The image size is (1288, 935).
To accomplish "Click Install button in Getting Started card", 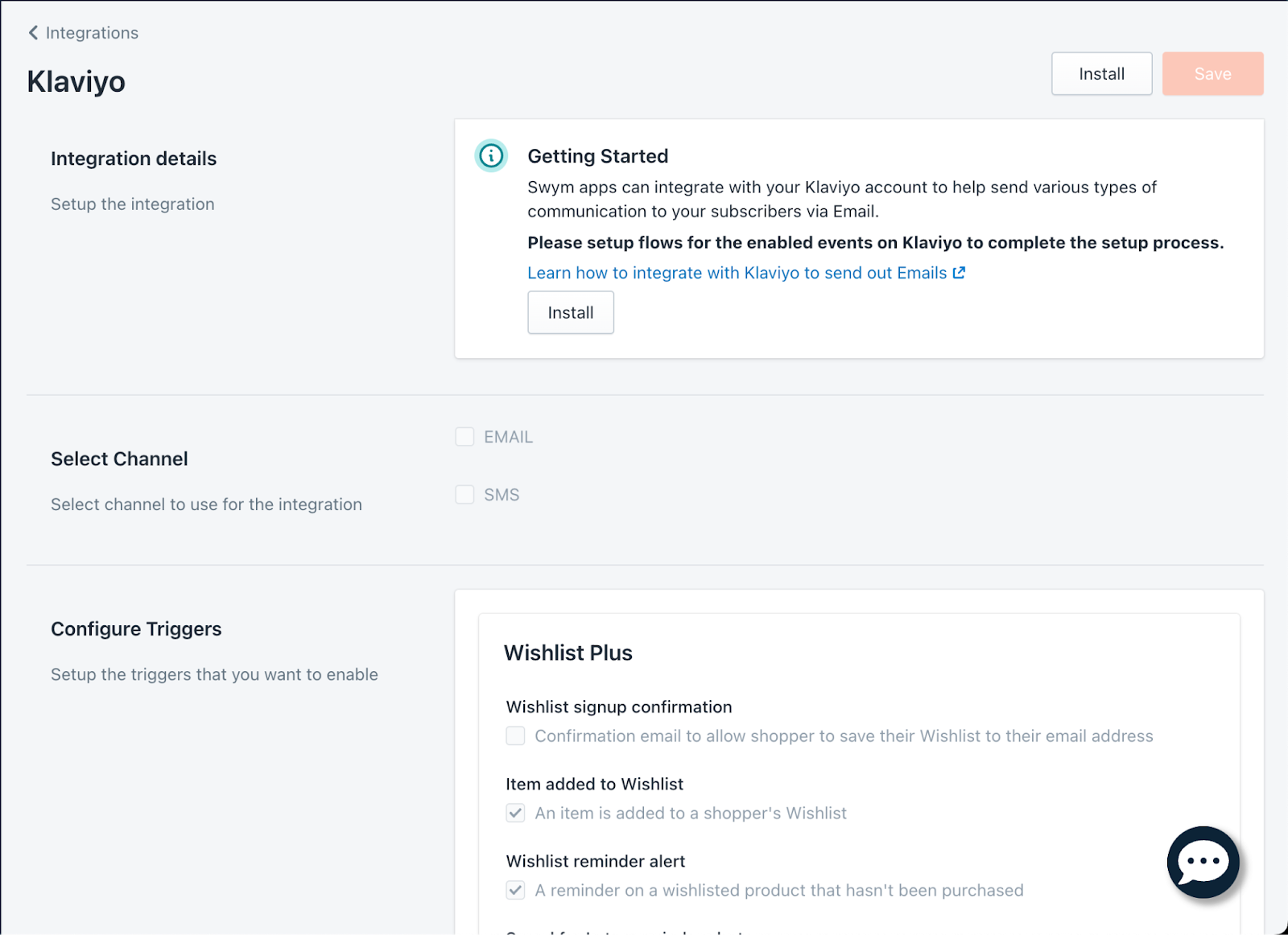I will coord(571,313).
